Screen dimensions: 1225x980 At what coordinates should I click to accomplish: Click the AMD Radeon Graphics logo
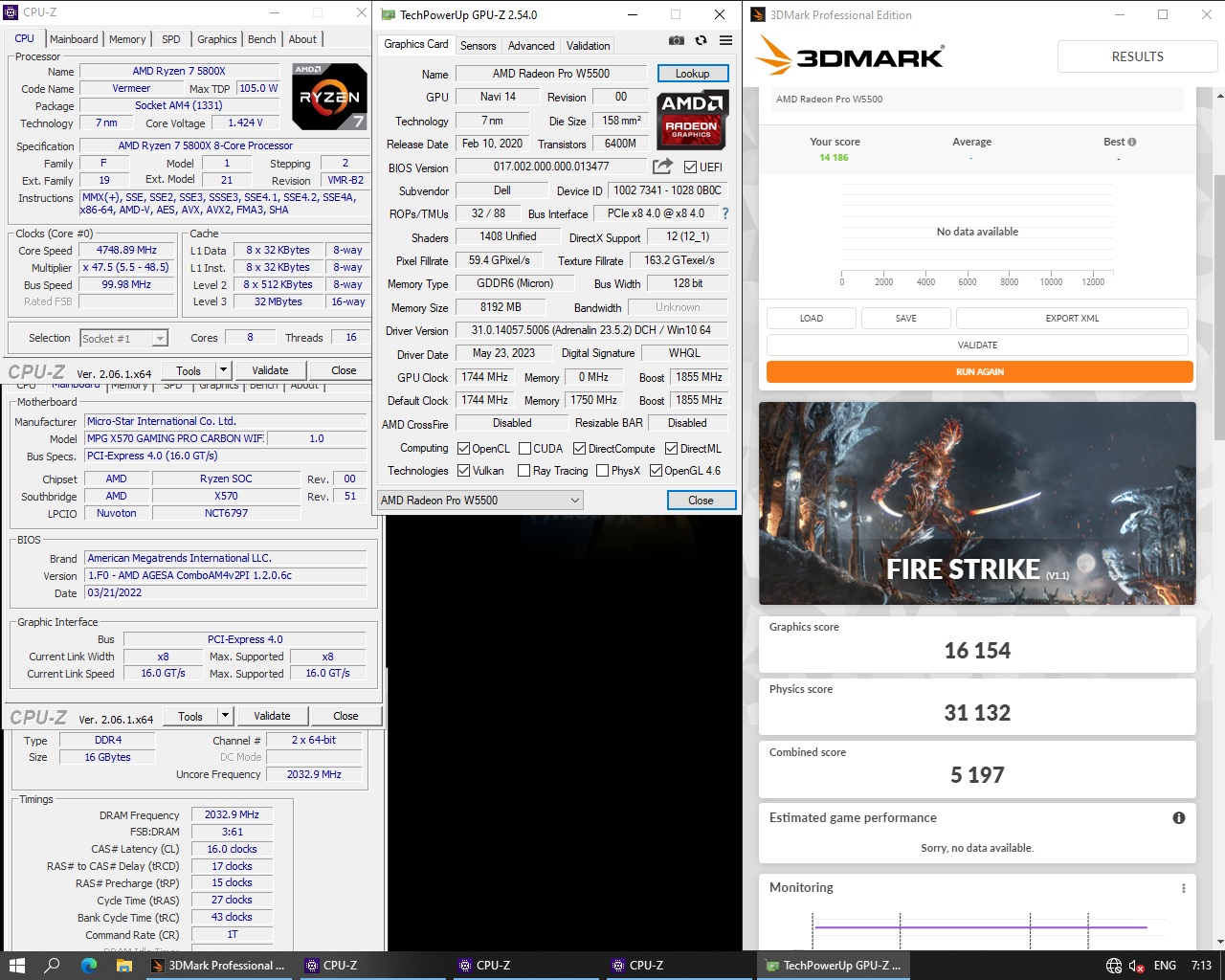click(x=693, y=120)
